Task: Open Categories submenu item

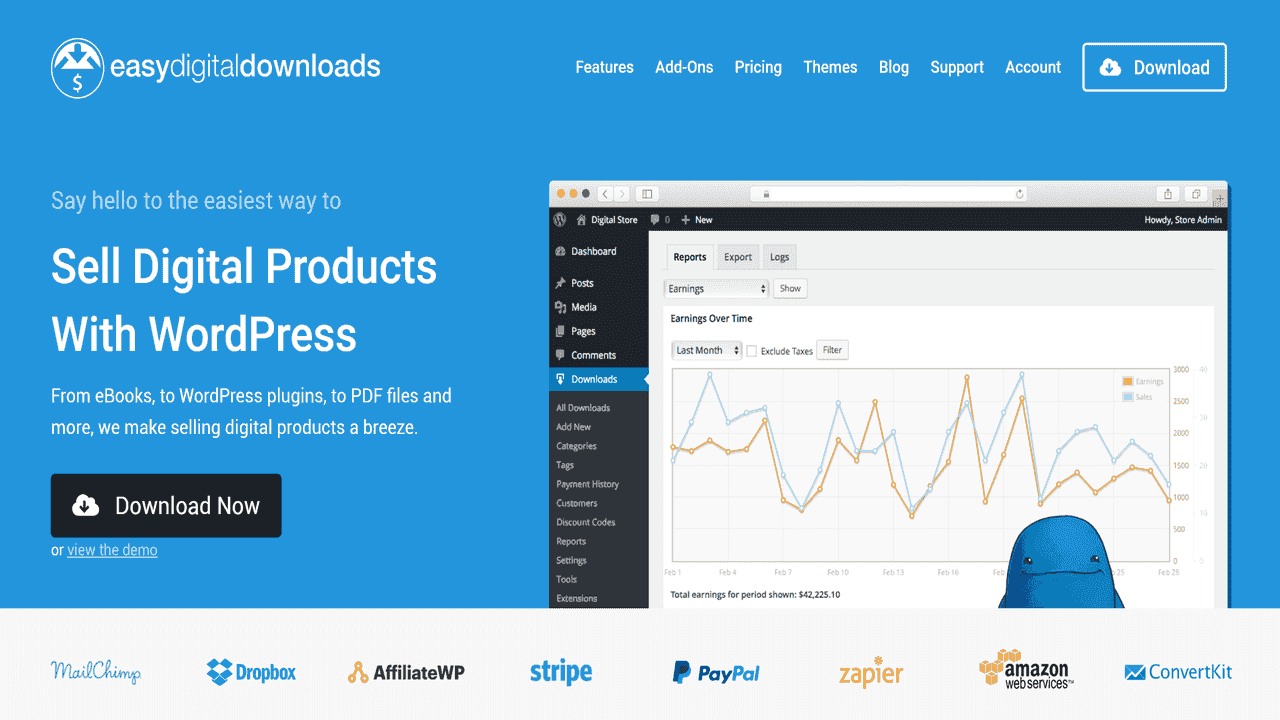Action: (x=576, y=446)
